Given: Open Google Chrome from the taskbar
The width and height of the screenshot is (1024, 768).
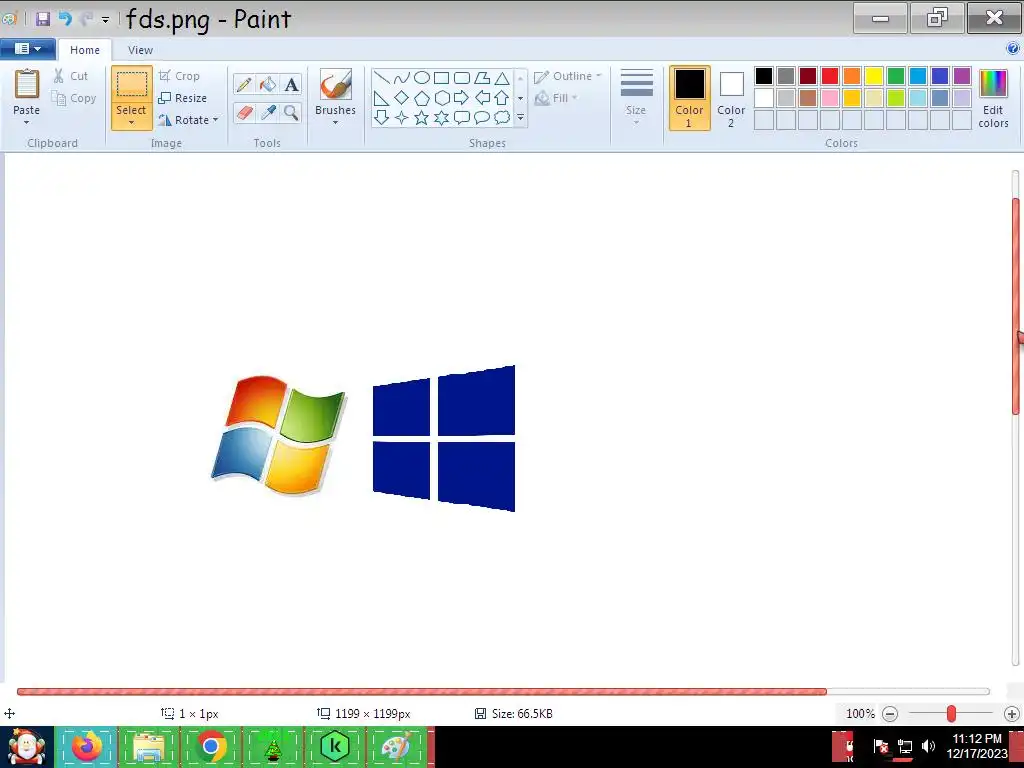Looking at the screenshot, I should (x=211, y=746).
